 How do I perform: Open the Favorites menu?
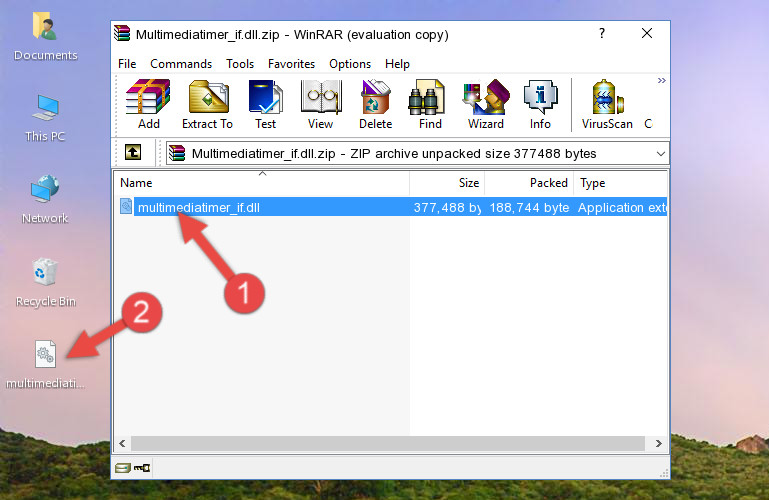click(291, 64)
